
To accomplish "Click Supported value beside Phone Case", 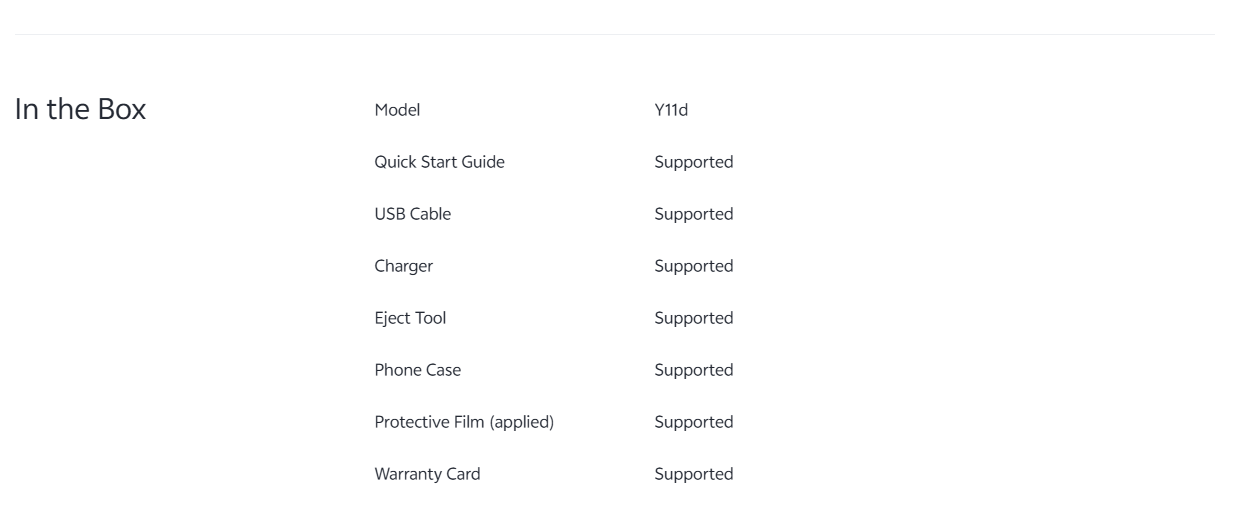I will (x=694, y=370).
